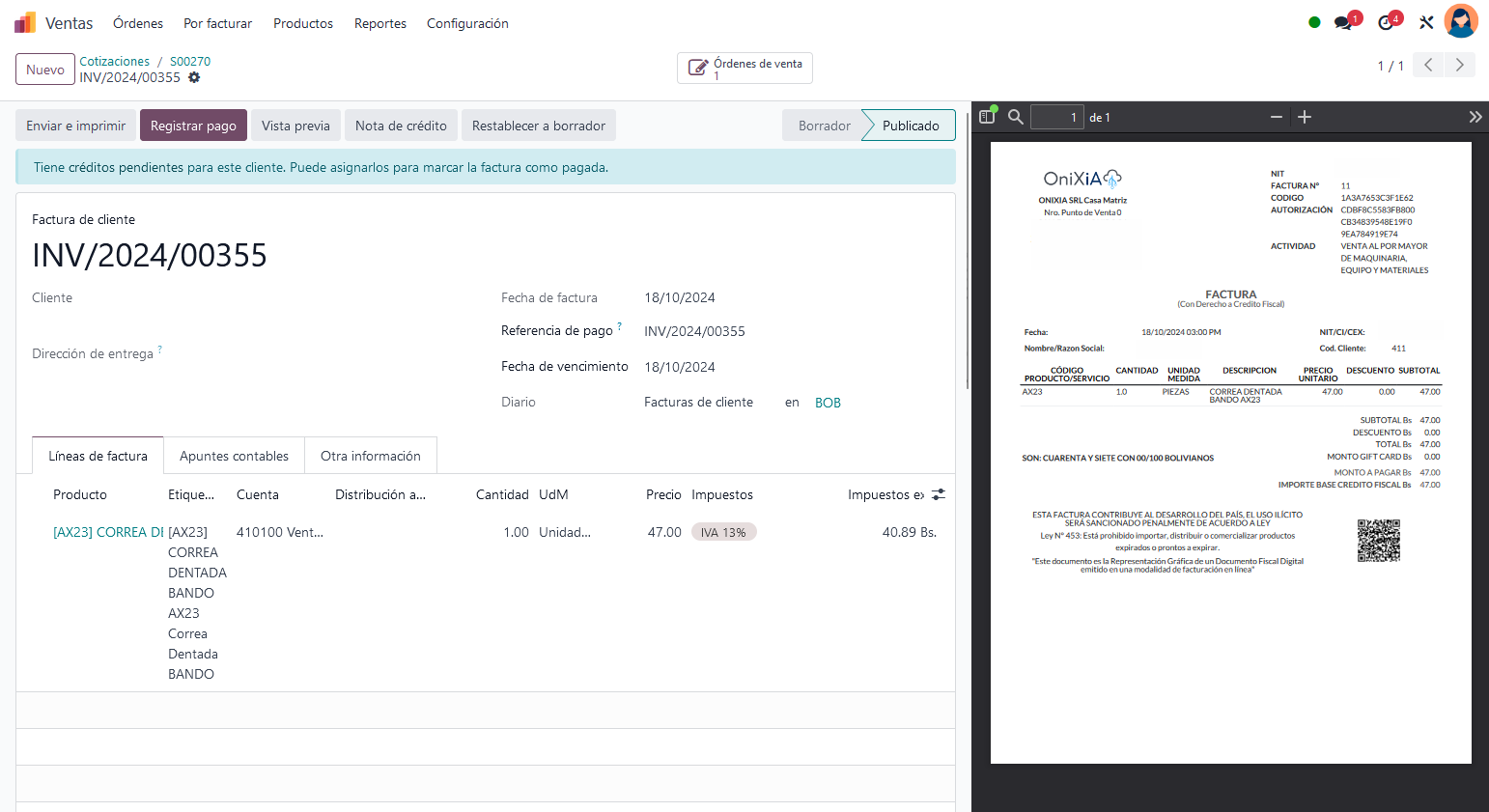Expand extra PDF tools with the double chevron
This screenshot has width=1489, height=812.
pos(1475,117)
